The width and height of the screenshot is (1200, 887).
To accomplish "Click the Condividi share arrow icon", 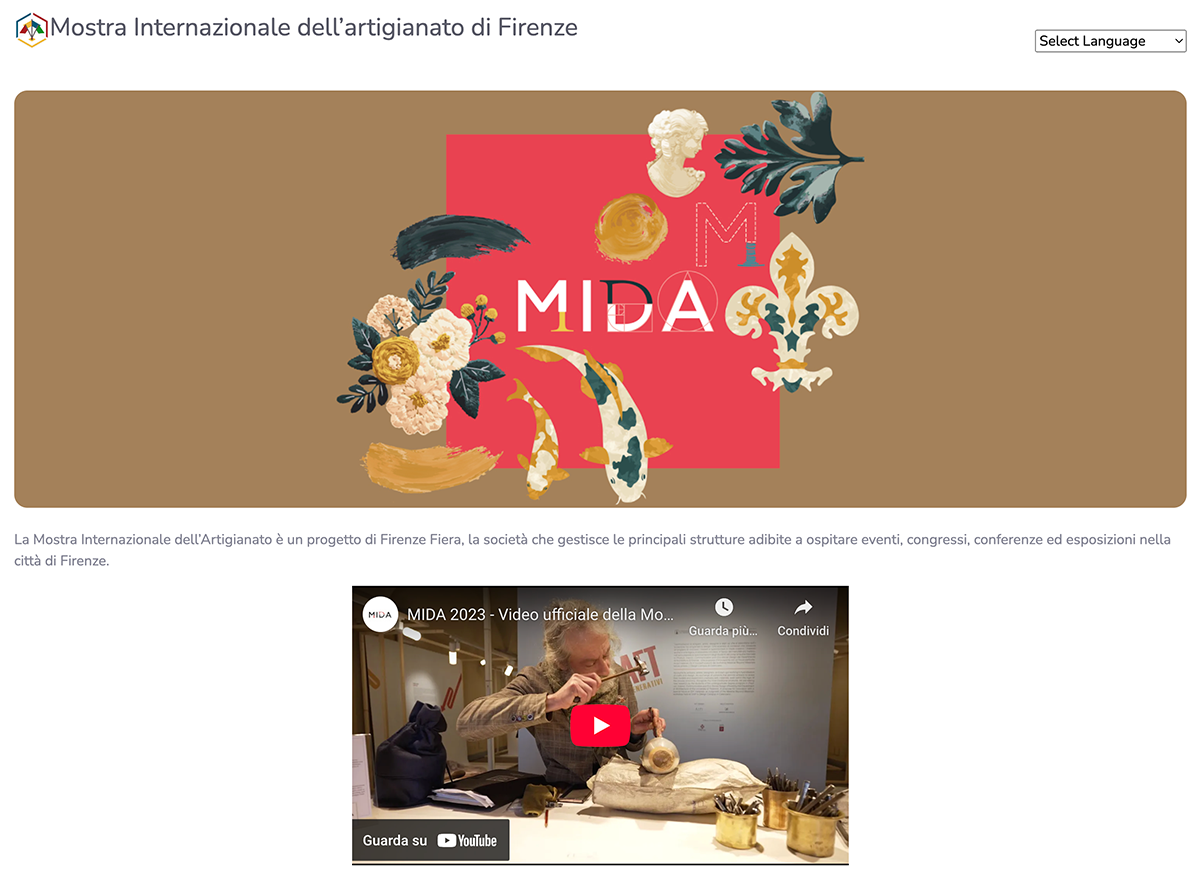I will coord(803,607).
